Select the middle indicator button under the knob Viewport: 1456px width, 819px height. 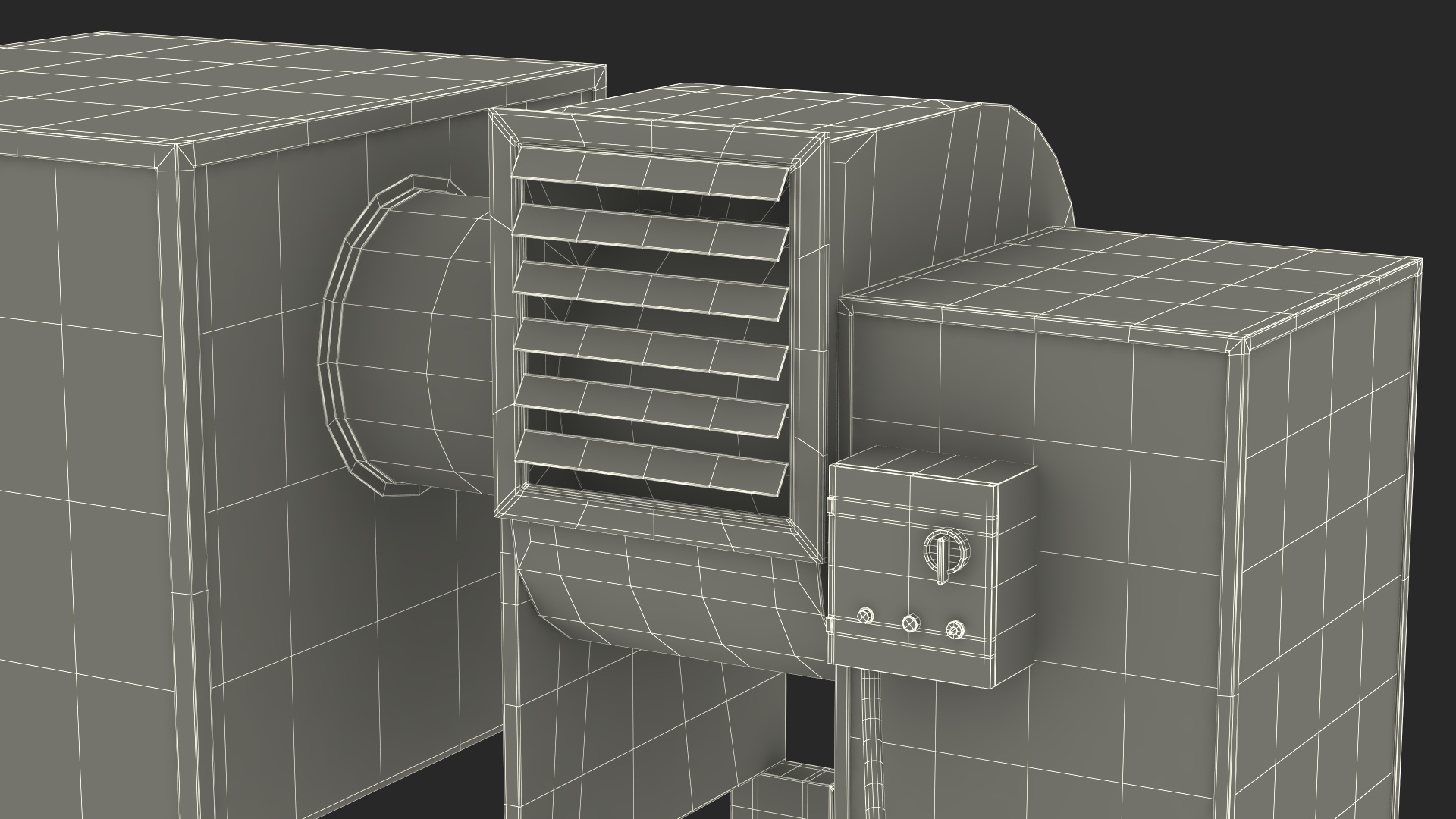pos(909,623)
